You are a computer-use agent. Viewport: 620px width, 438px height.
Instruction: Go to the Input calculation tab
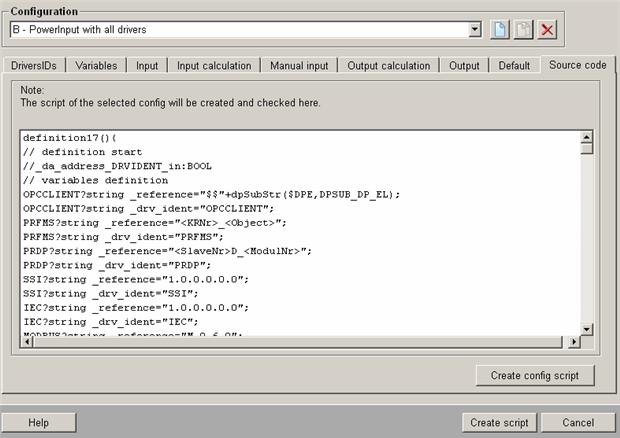coord(214,66)
